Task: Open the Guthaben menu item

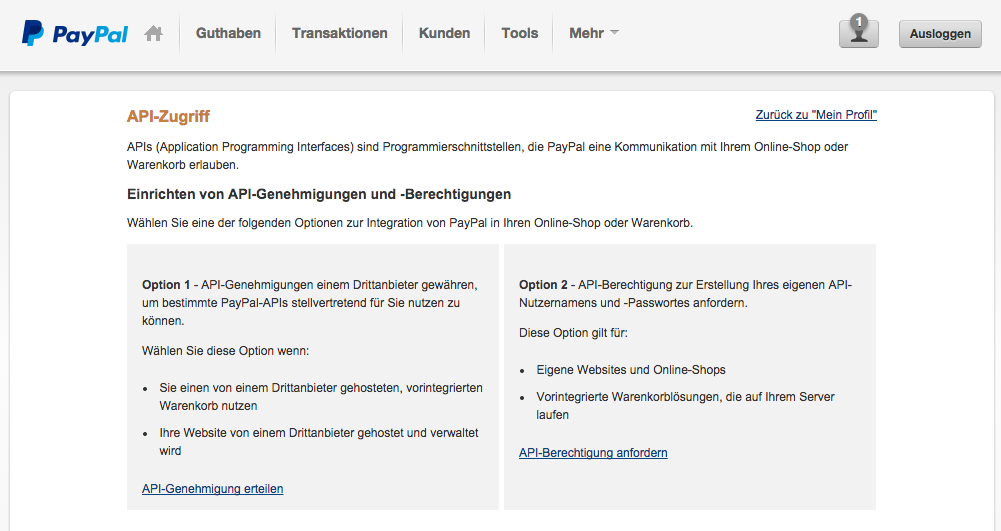Action: 228,33
